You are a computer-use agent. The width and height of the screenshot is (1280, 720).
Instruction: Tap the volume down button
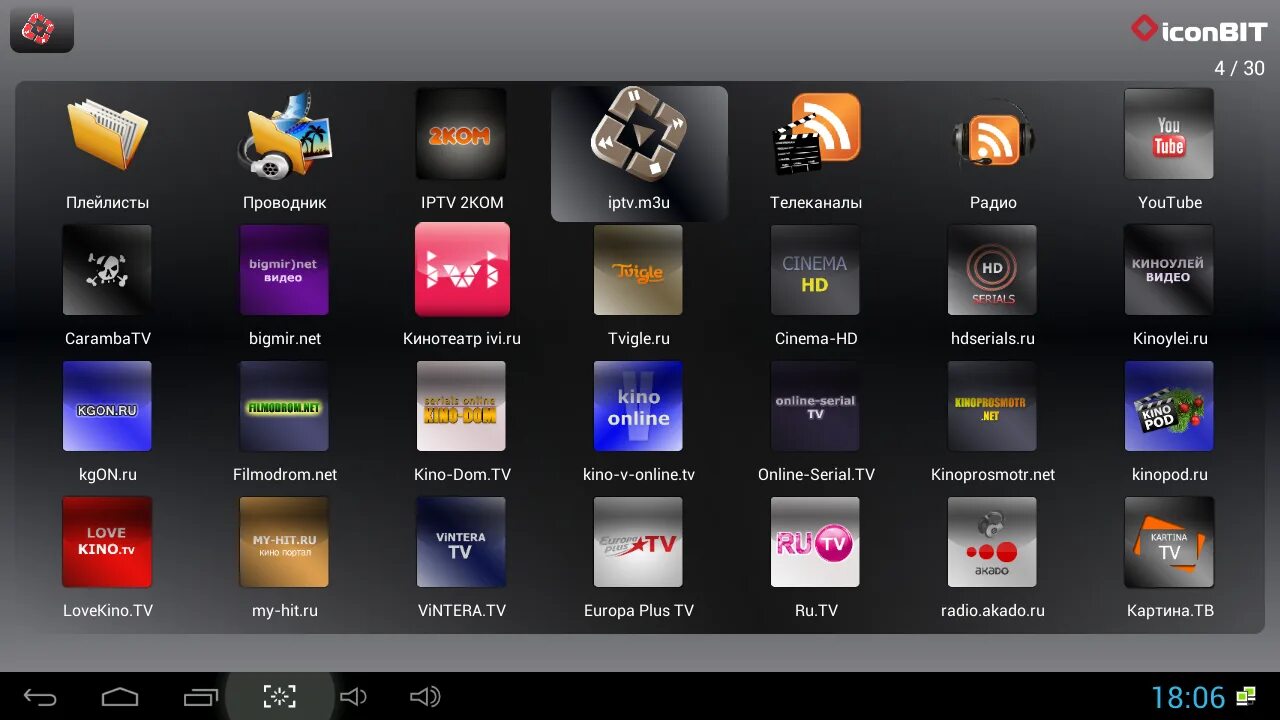pyautogui.click(x=353, y=697)
